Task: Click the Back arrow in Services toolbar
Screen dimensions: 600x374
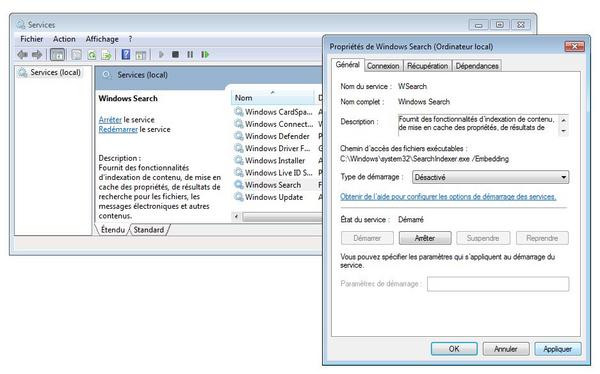Action: [x=22, y=55]
